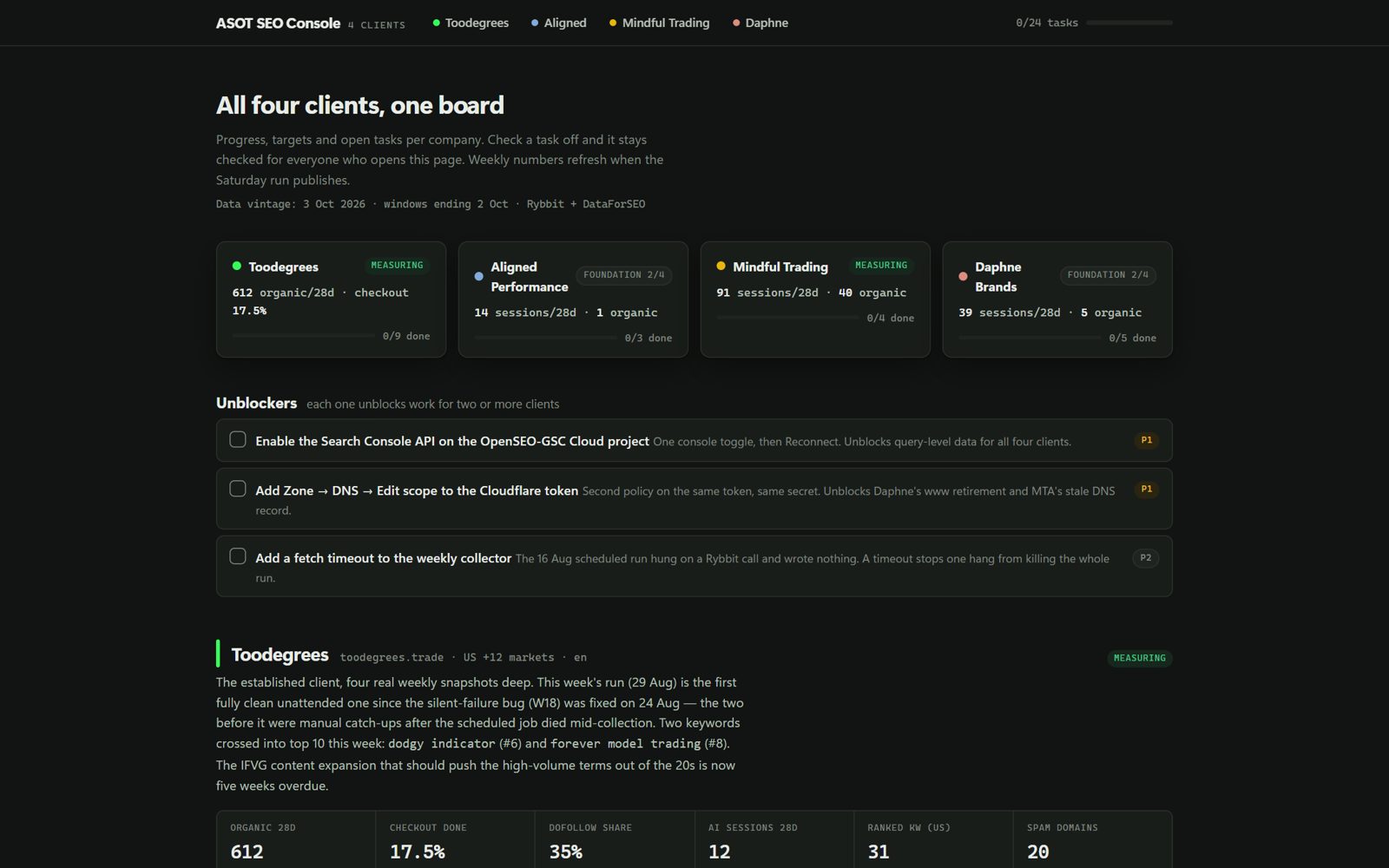The height and width of the screenshot is (868, 1389).
Task: Click MEASURING badge on Toodegrees card
Action: pos(397,266)
